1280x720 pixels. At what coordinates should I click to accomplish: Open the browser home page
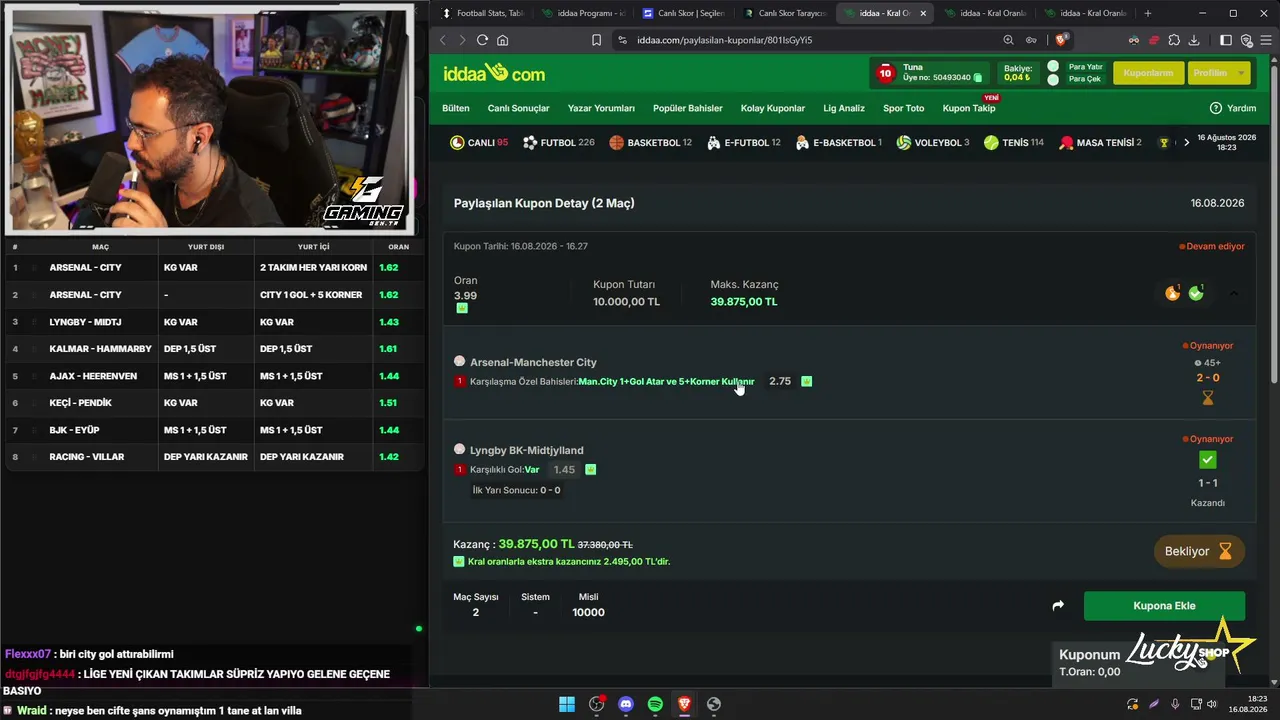tap(502, 40)
